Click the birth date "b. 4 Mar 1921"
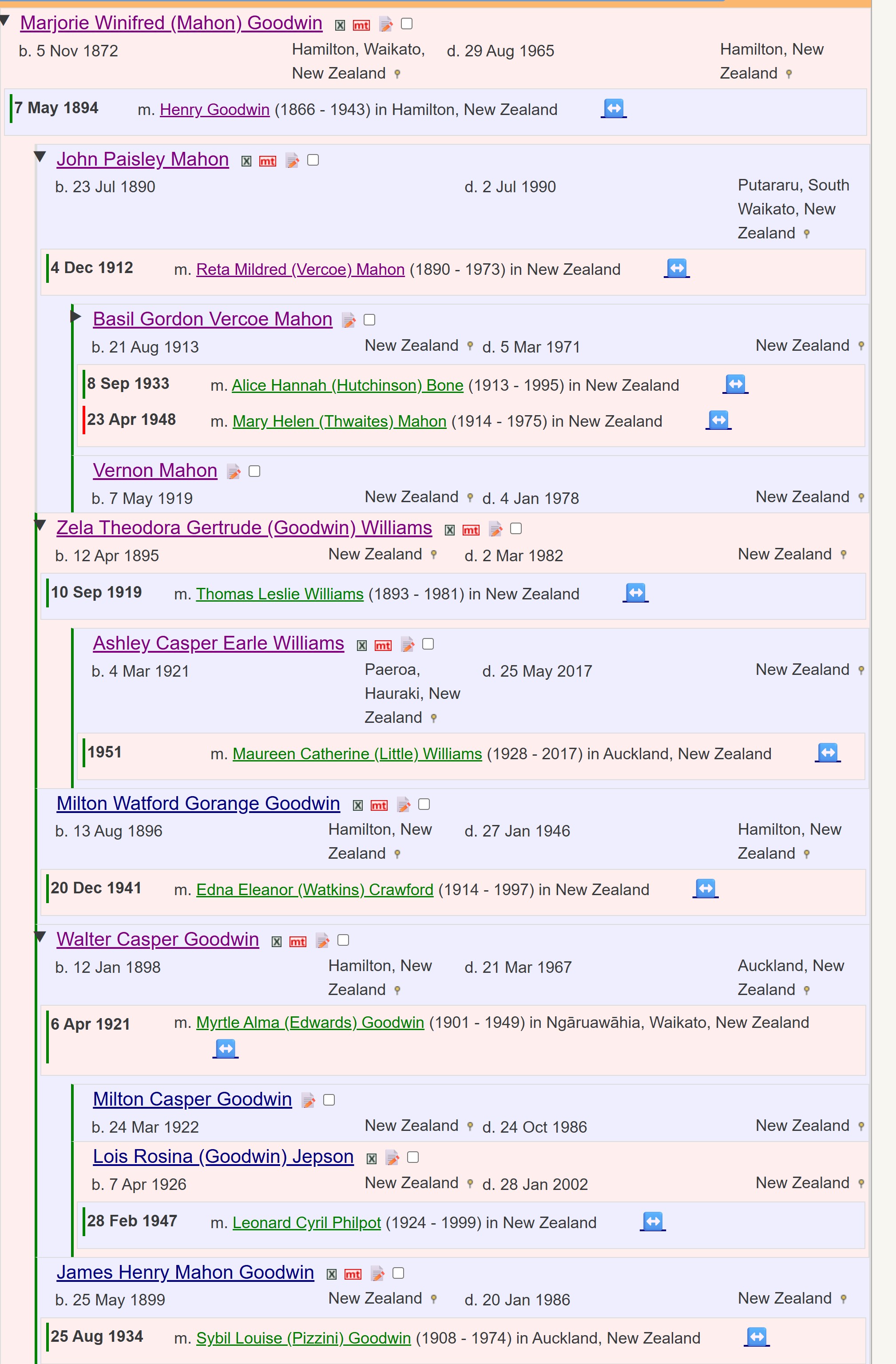 coord(140,671)
